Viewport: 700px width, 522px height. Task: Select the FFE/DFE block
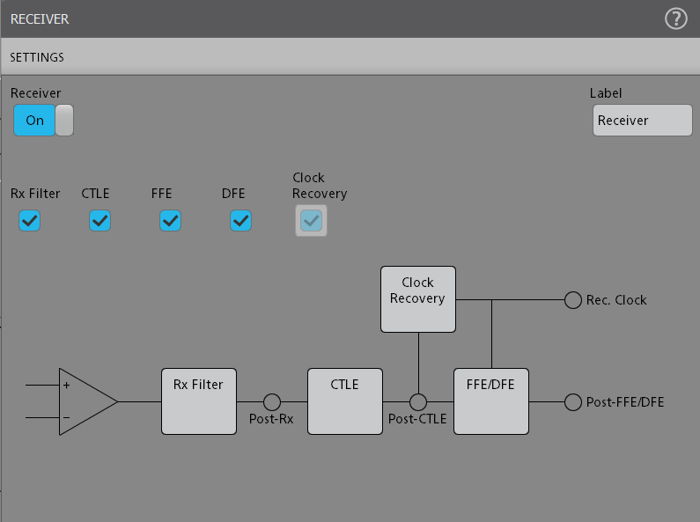[491, 401]
